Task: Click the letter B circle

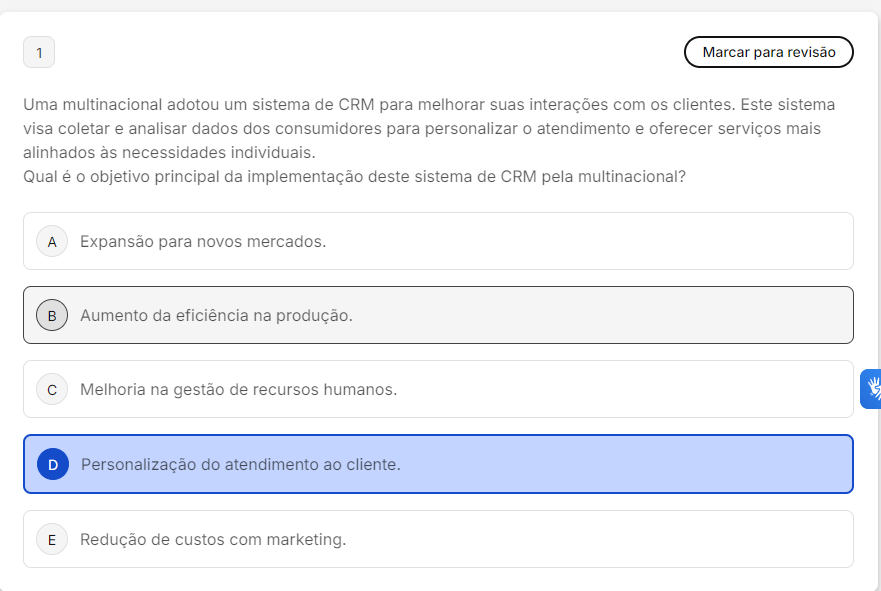Action: pos(52,315)
